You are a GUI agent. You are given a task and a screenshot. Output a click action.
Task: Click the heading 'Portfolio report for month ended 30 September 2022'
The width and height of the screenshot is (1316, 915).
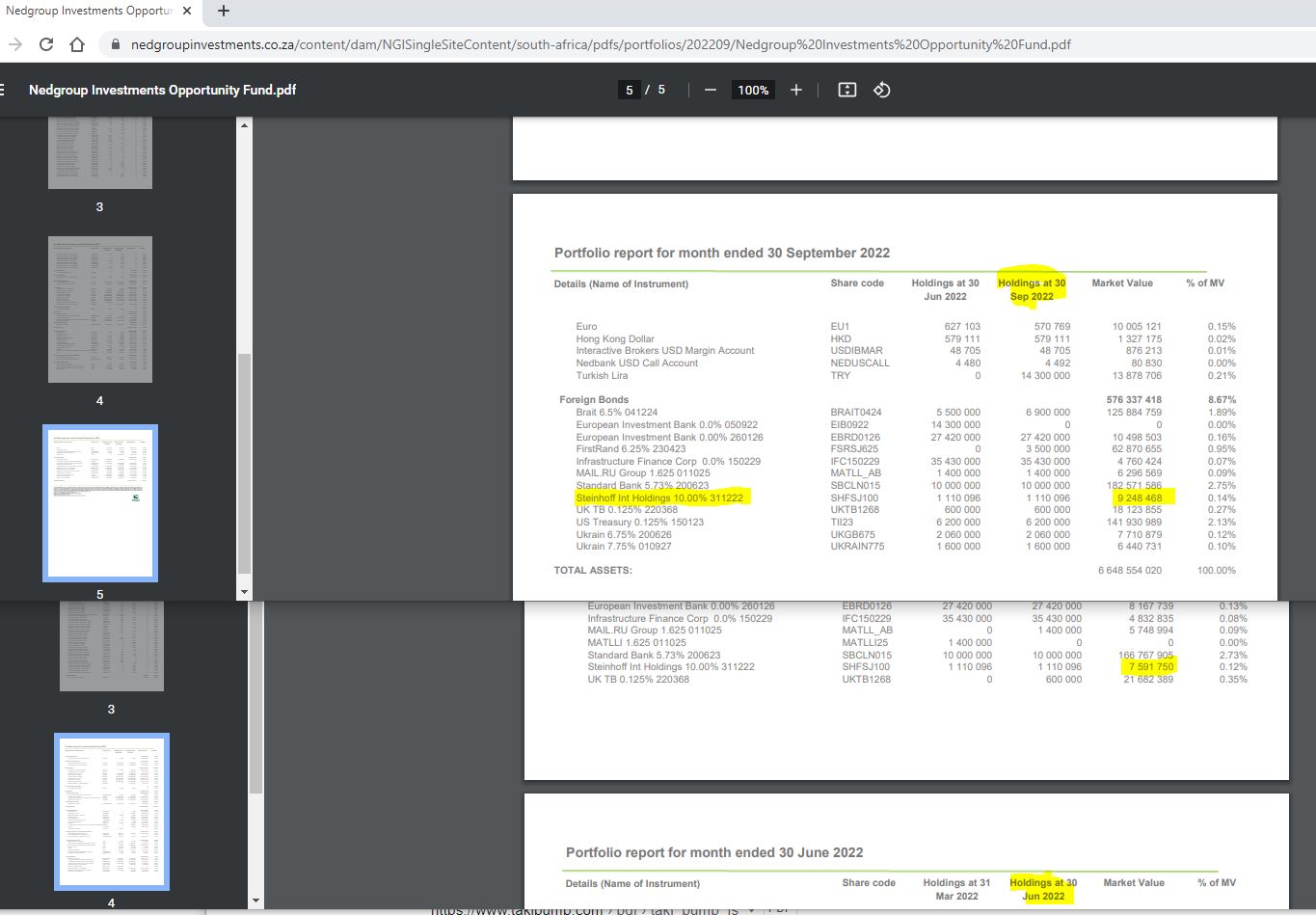point(722,253)
